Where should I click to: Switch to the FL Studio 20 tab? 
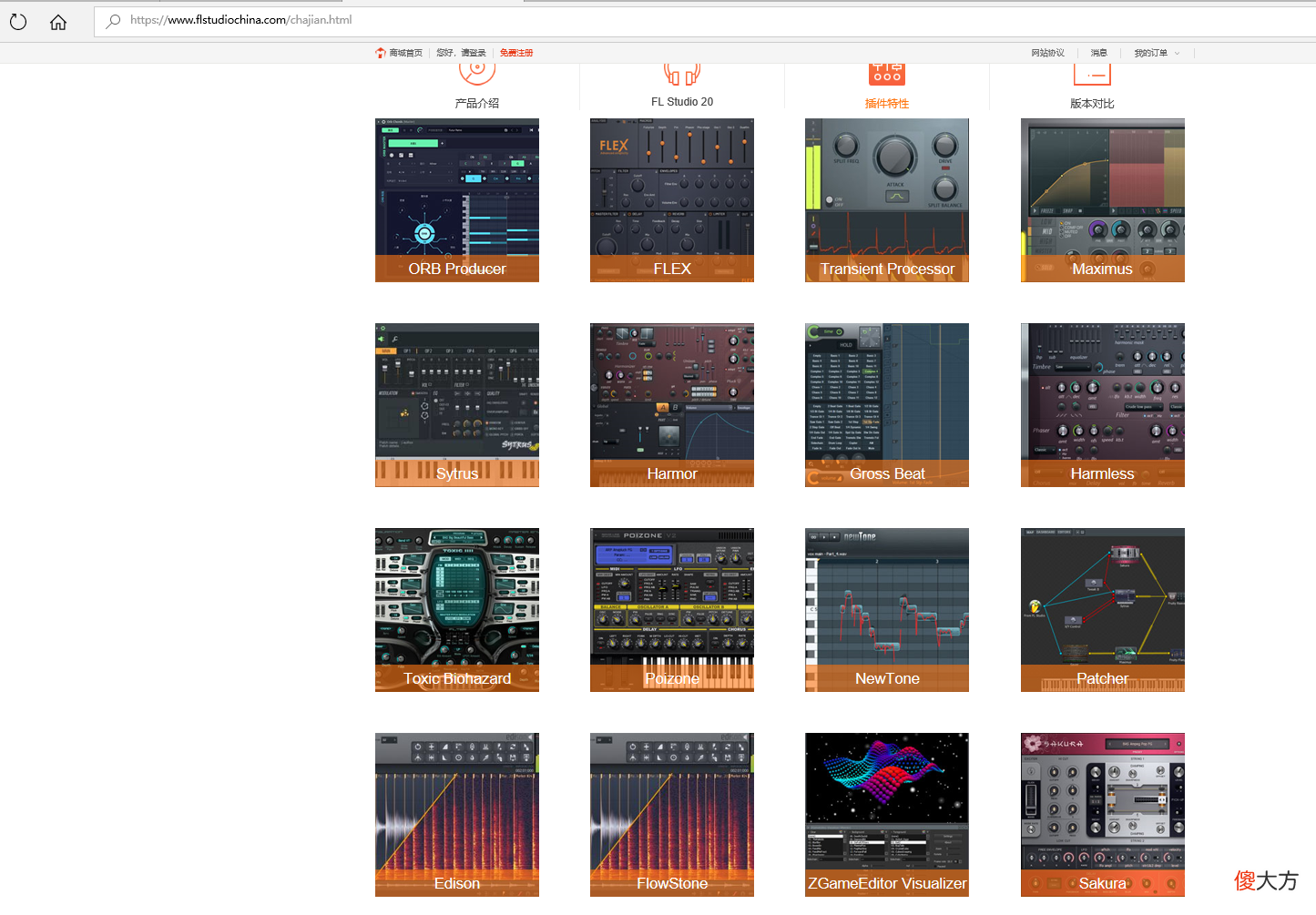coord(682,102)
